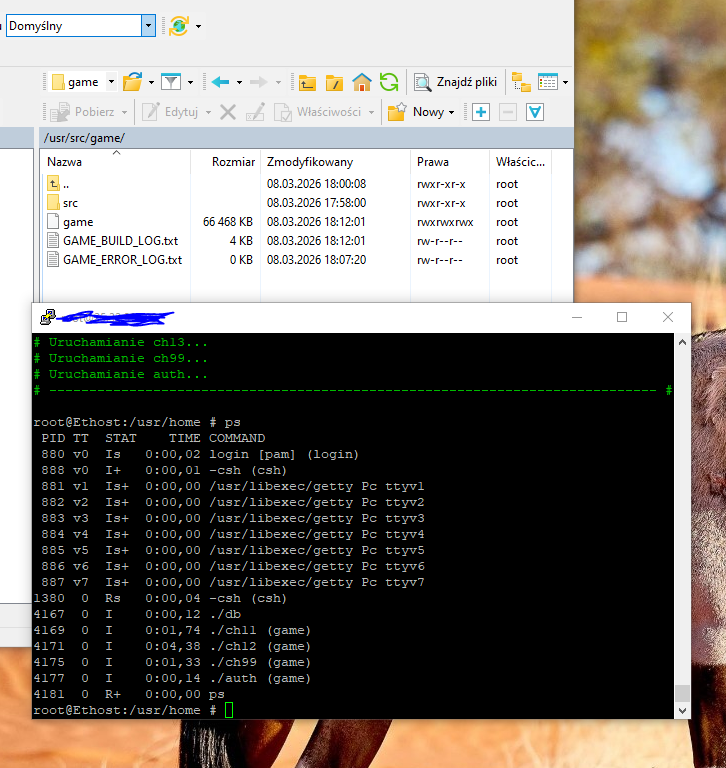Sort by the Zmodyfikowany column header
Image resolution: width=726 pixels, height=768 pixels.
(310, 161)
